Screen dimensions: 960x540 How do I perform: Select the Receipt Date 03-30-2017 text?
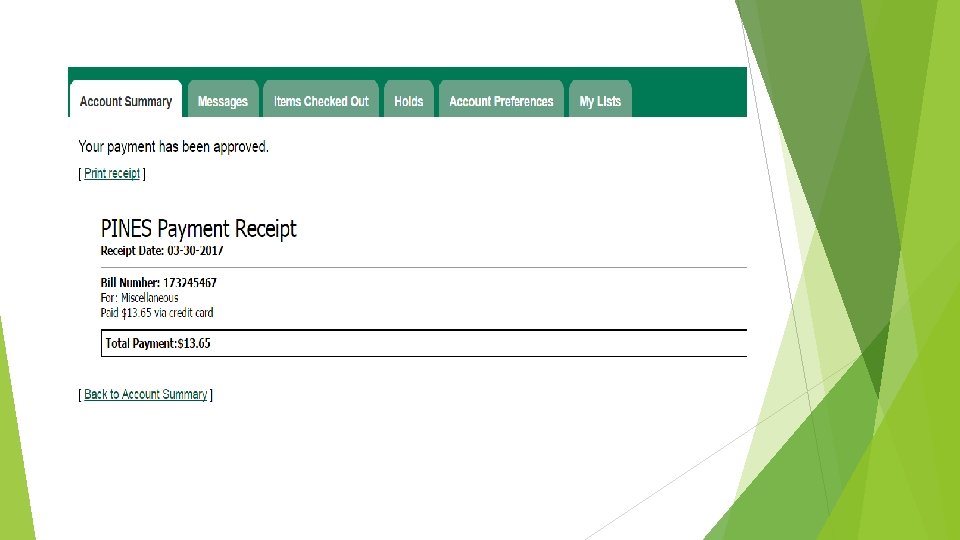(162, 250)
